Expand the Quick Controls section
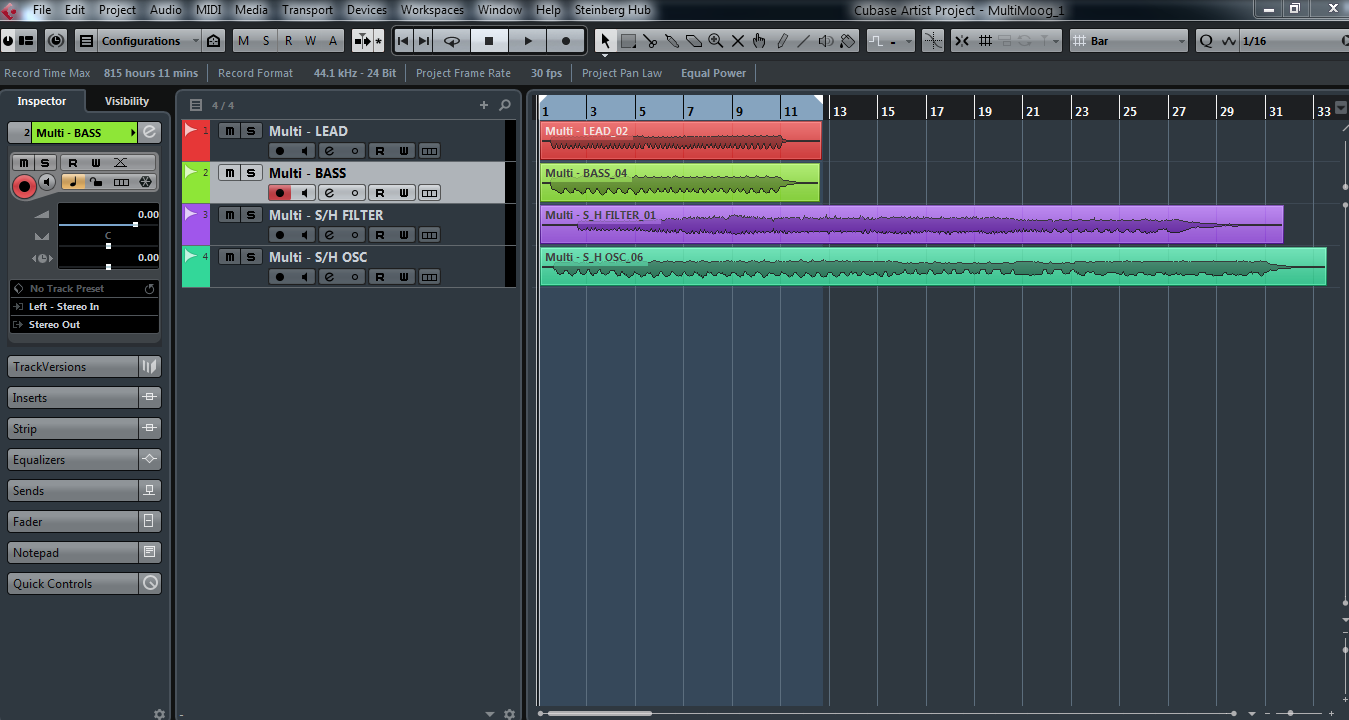This screenshot has width=1349, height=720. tap(72, 584)
